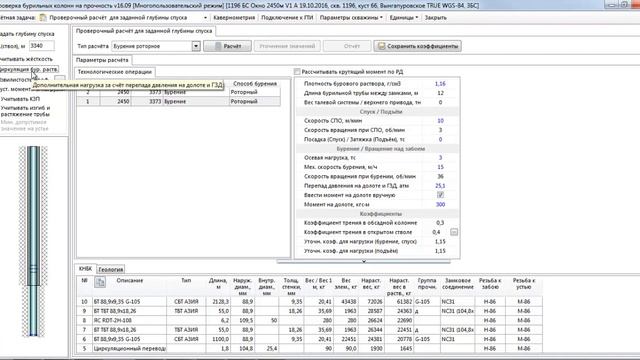Click Скорость СПО value 10

coord(440,121)
